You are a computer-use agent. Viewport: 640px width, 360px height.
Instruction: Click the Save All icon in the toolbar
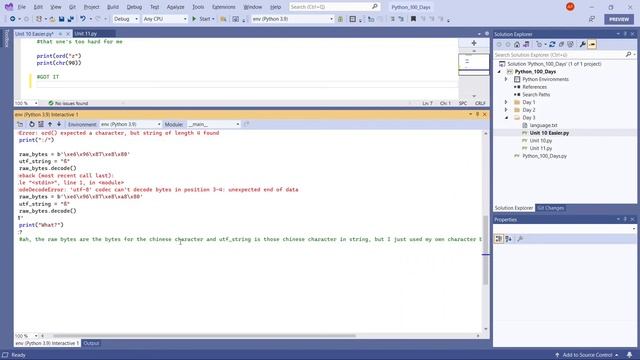[71, 19]
